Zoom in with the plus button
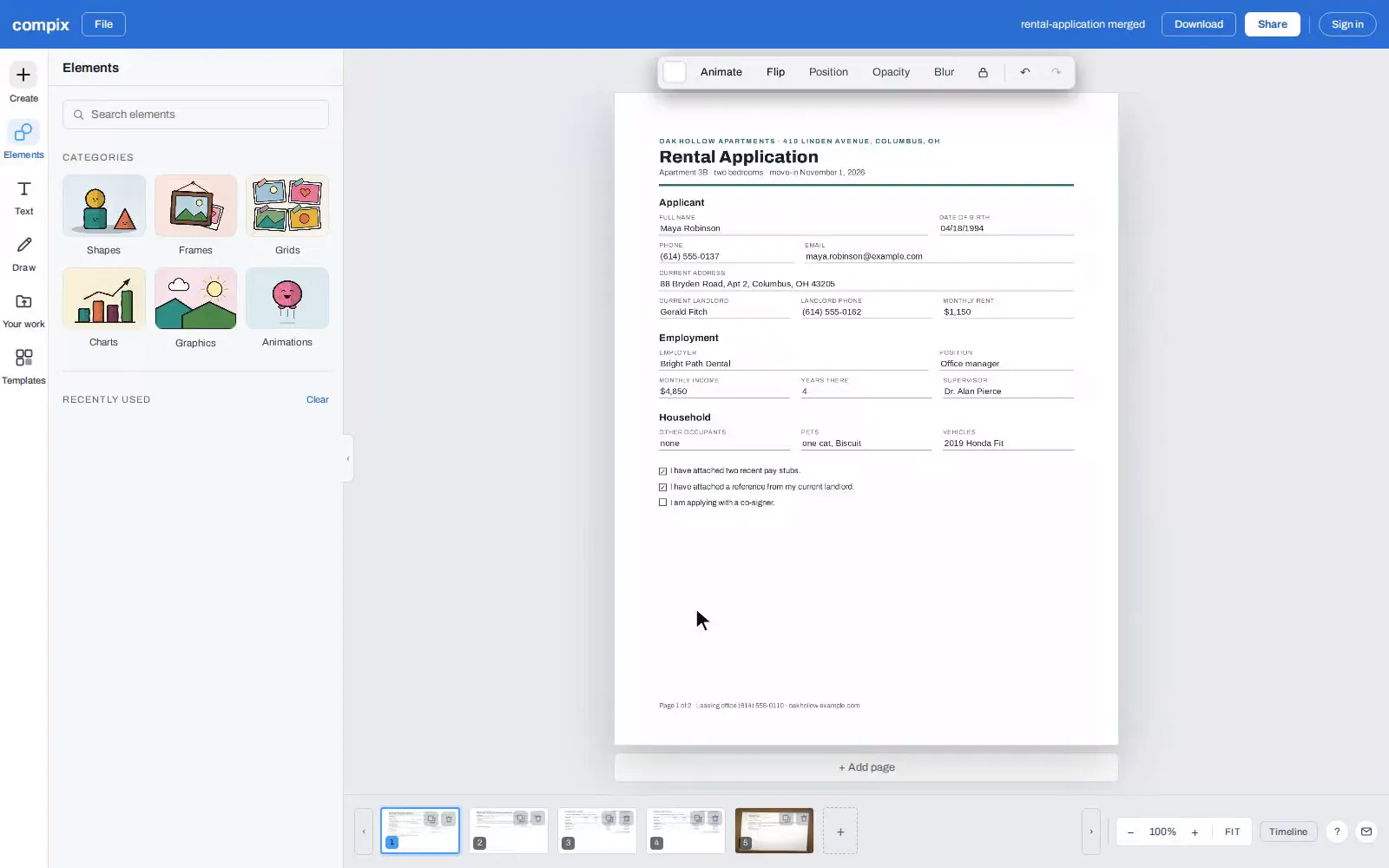 coord(1195,832)
